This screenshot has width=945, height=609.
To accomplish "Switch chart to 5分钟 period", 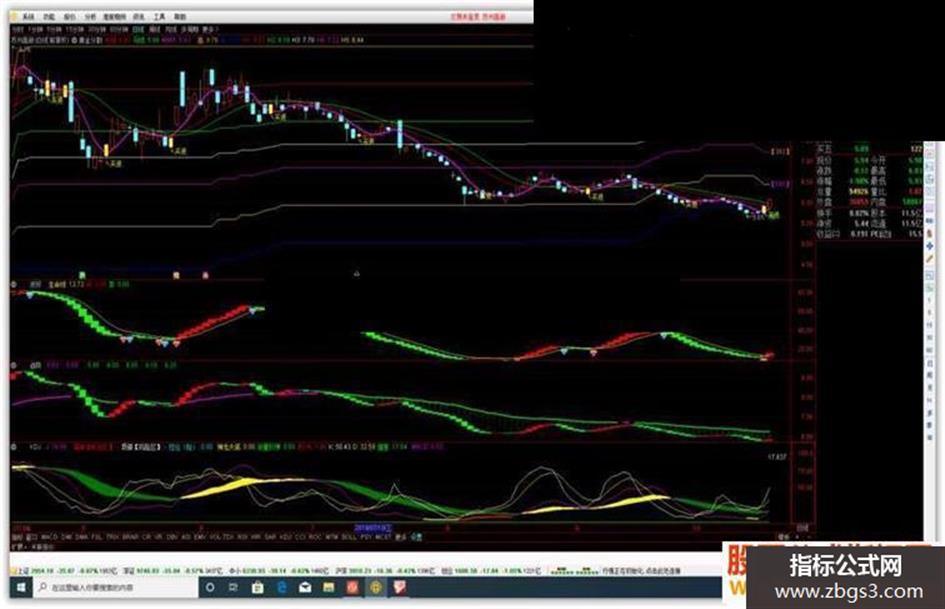I will 54,29.
